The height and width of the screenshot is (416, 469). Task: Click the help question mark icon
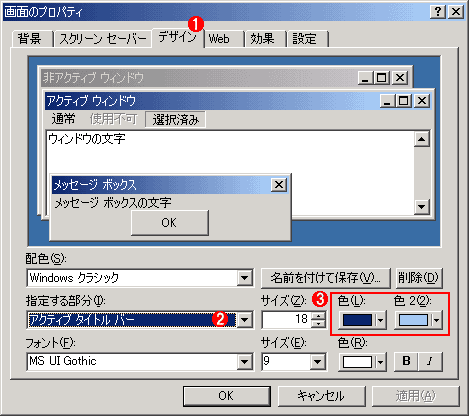(438, 12)
